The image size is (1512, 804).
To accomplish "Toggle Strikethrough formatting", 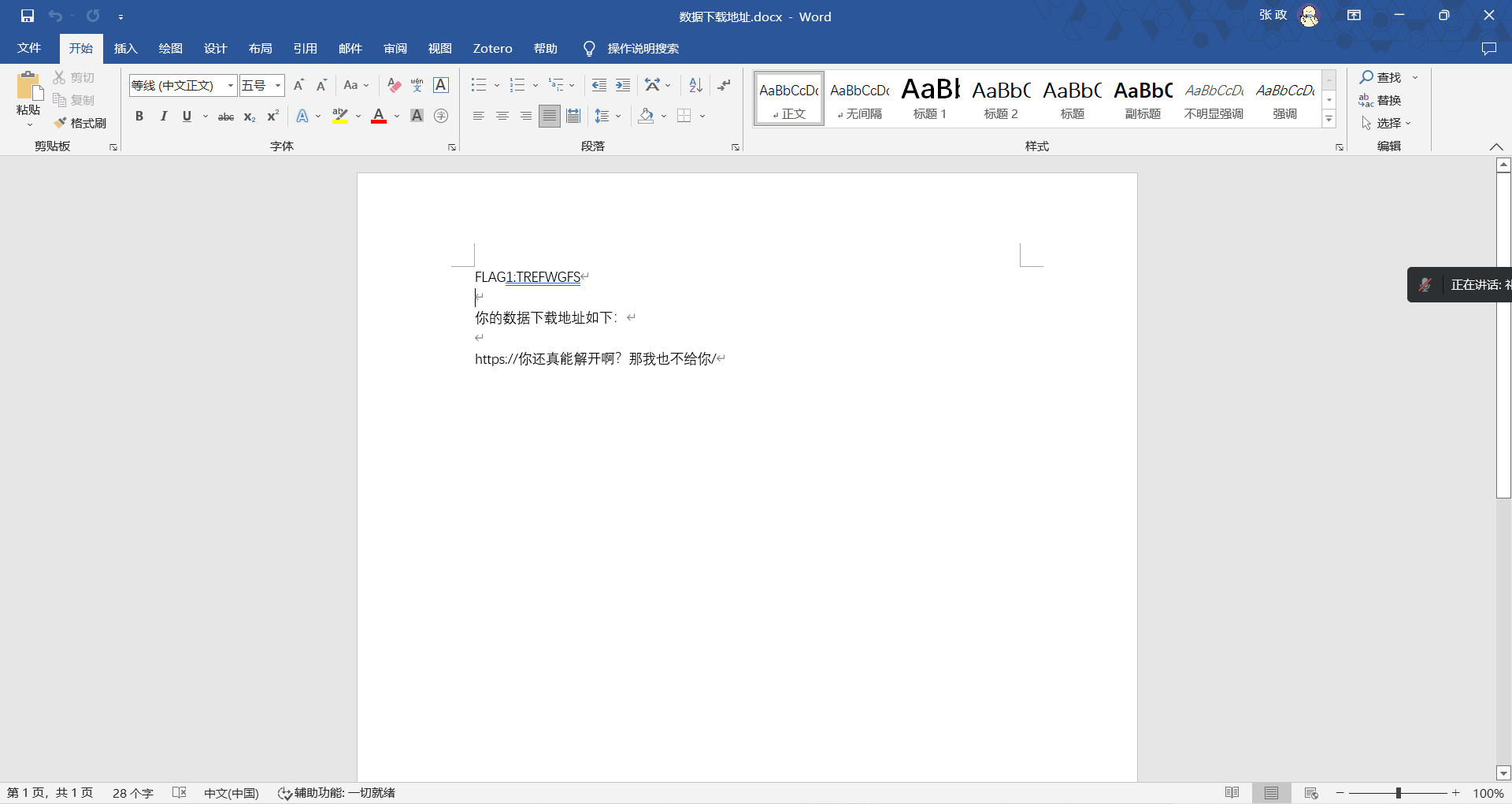I will point(226,116).
